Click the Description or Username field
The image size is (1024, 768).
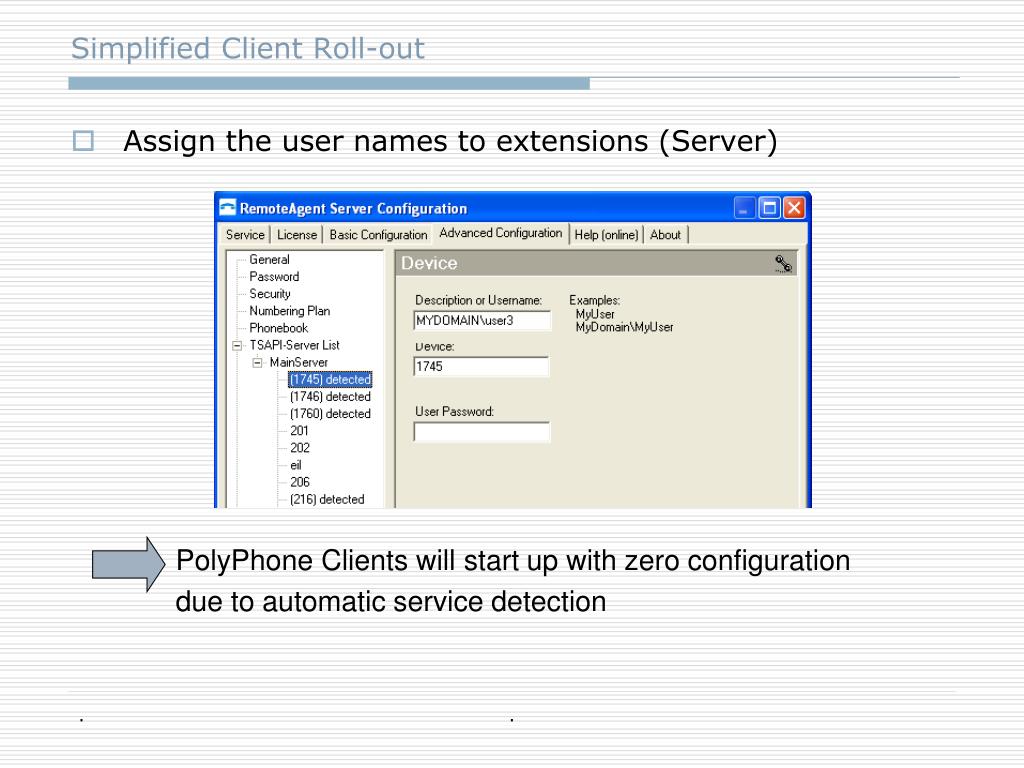[x=482, y=320]
